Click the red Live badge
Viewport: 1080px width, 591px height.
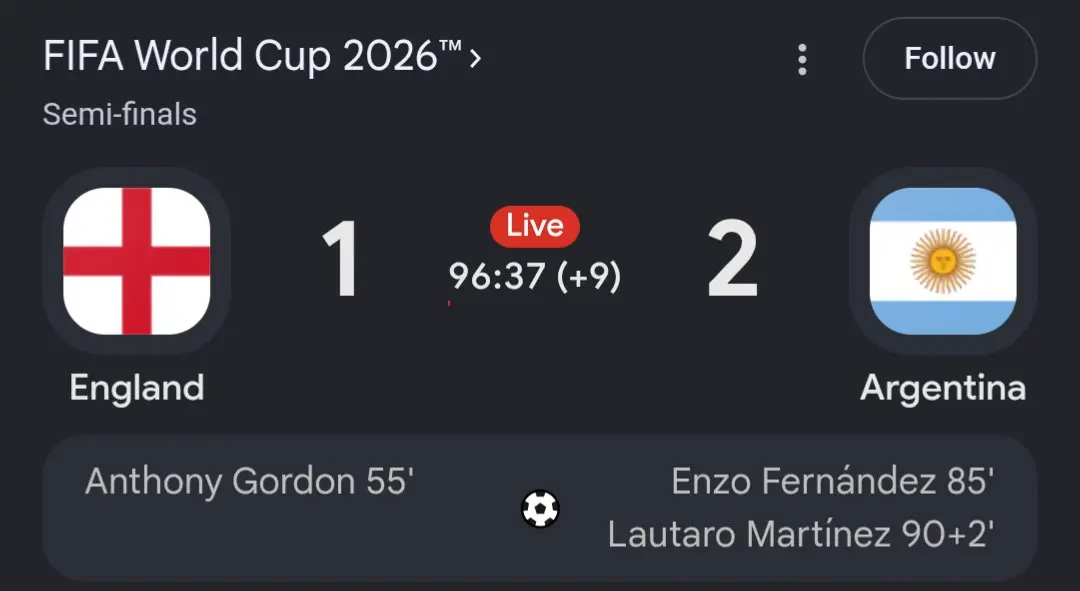(x=534, y=226)
